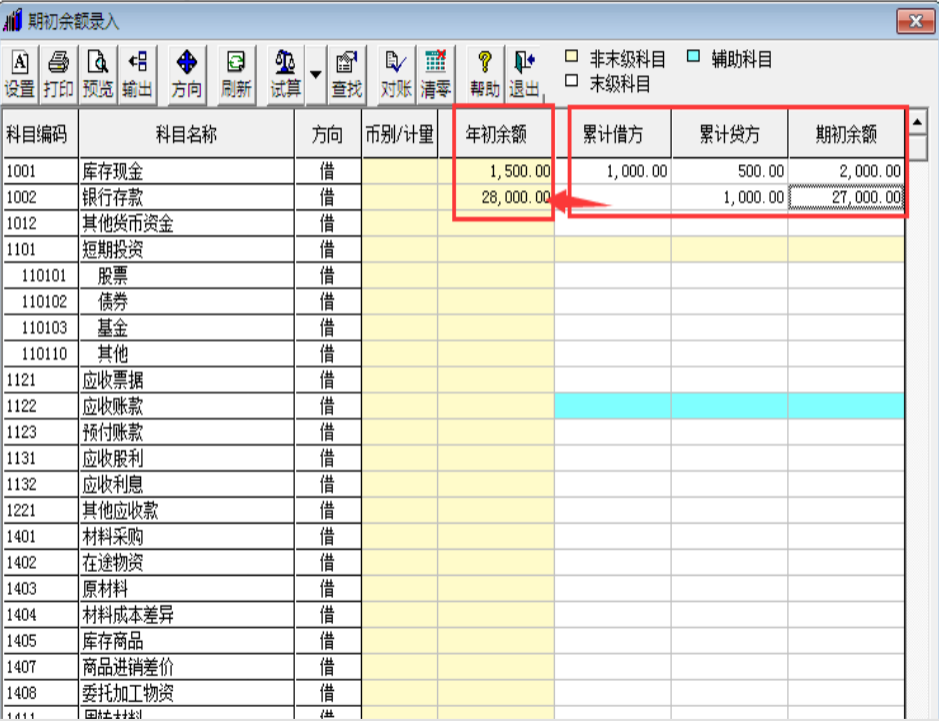This screenshot has width=939, height=721.
Task: Open the dropdown arrow beside 试算
Action: pos(316,75)
